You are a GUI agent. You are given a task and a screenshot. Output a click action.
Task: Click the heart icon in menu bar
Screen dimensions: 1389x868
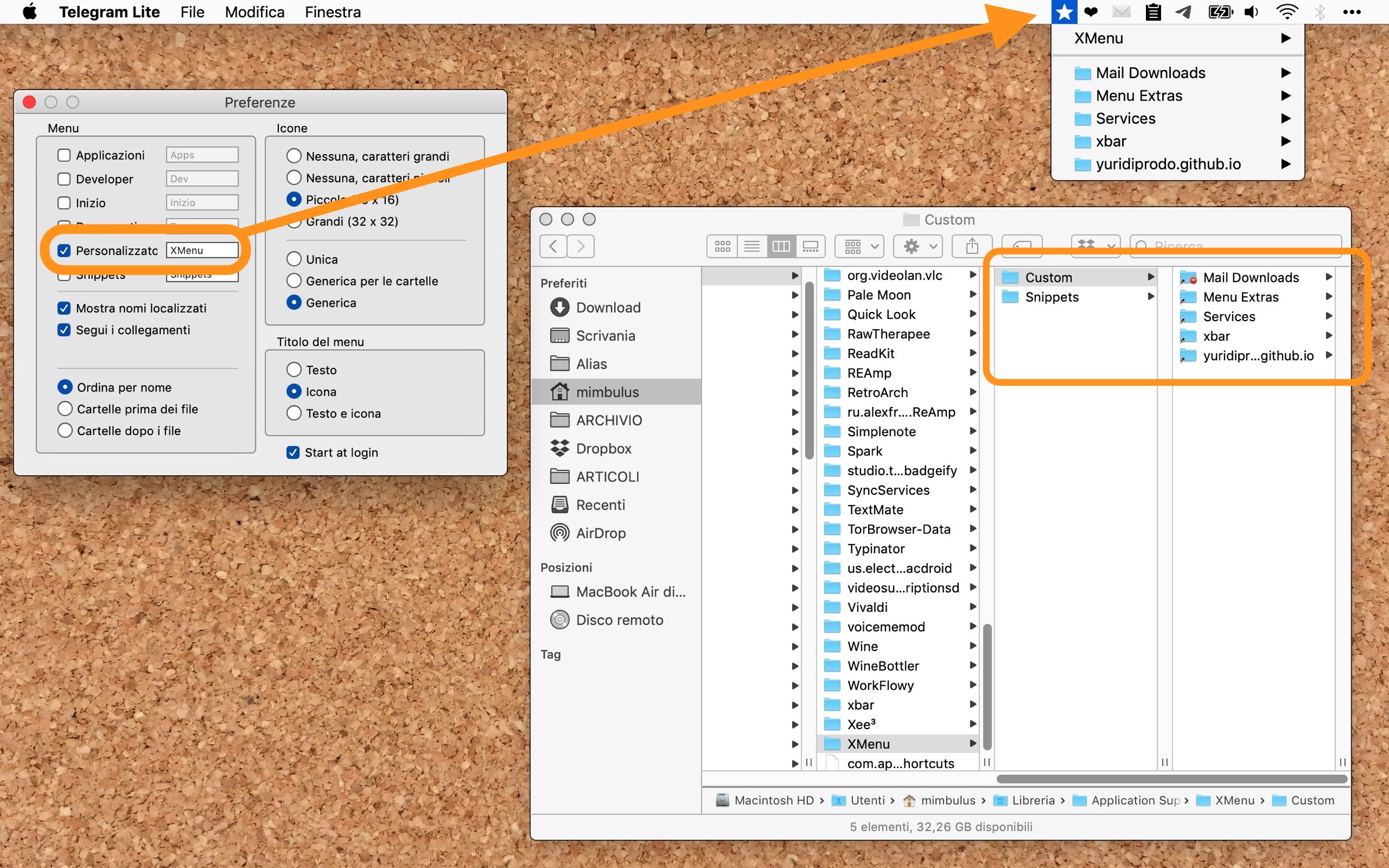point(1091,12)
